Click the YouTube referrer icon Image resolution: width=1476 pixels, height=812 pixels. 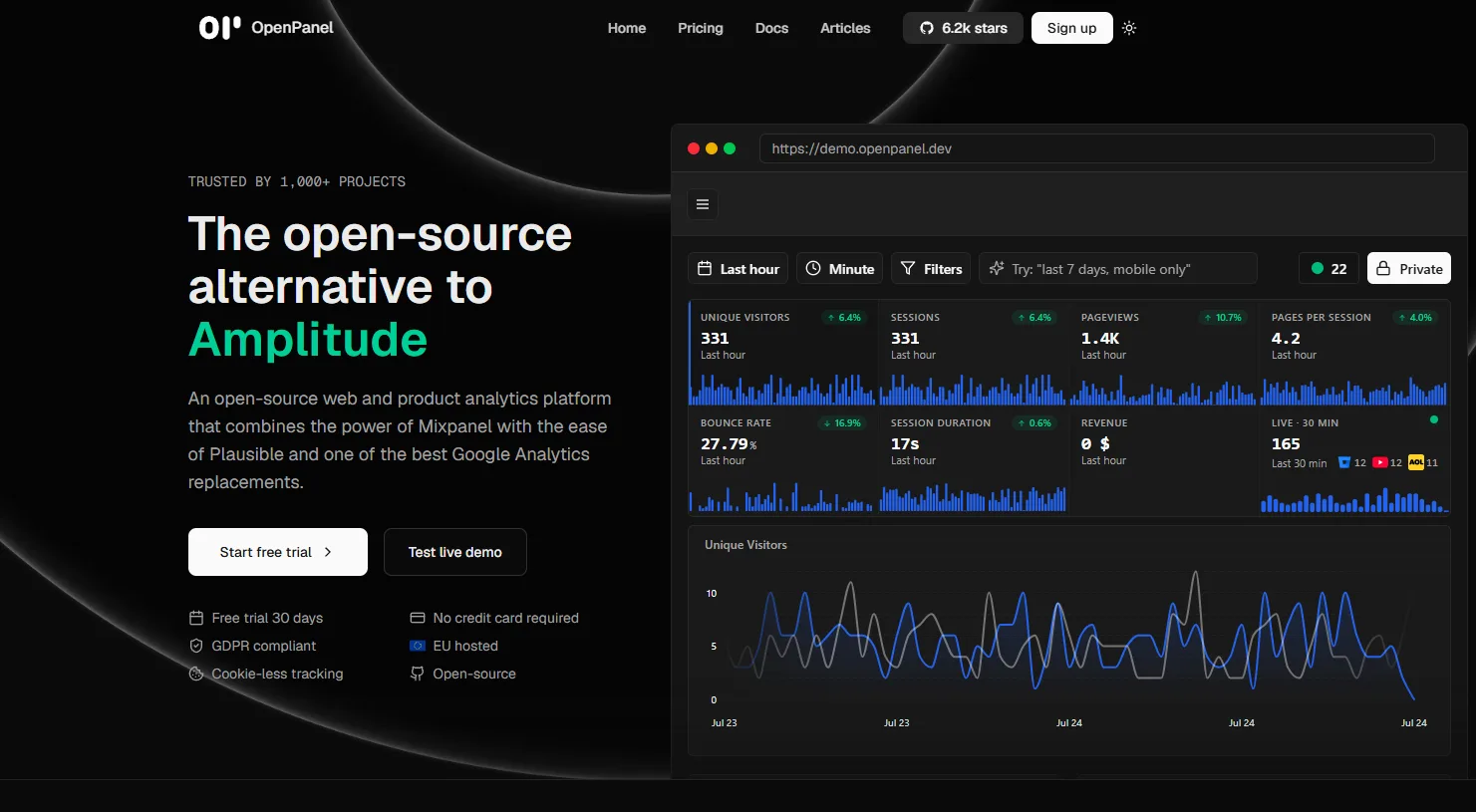[1380, 462]
